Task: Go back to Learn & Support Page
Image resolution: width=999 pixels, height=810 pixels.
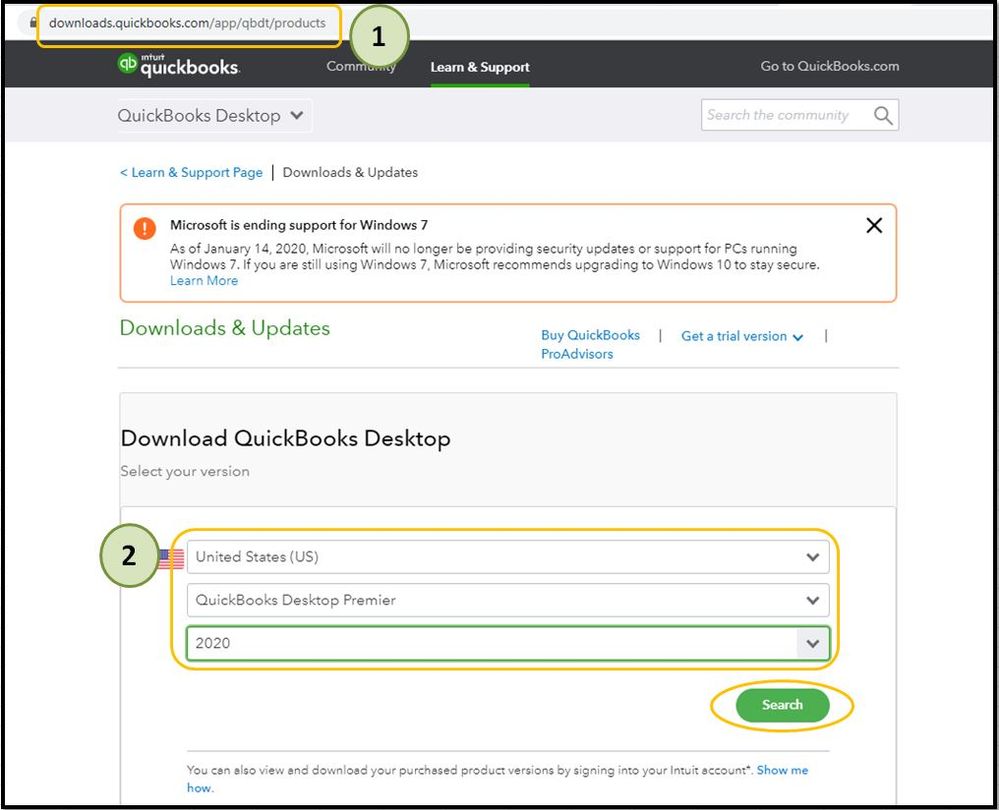Action: tap(191, 173)
